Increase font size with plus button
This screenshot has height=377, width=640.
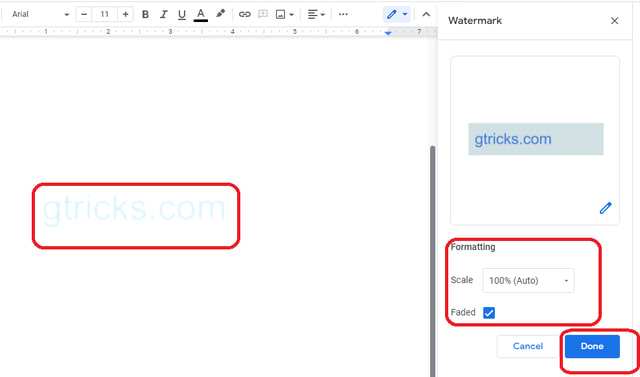click(125, 15)
